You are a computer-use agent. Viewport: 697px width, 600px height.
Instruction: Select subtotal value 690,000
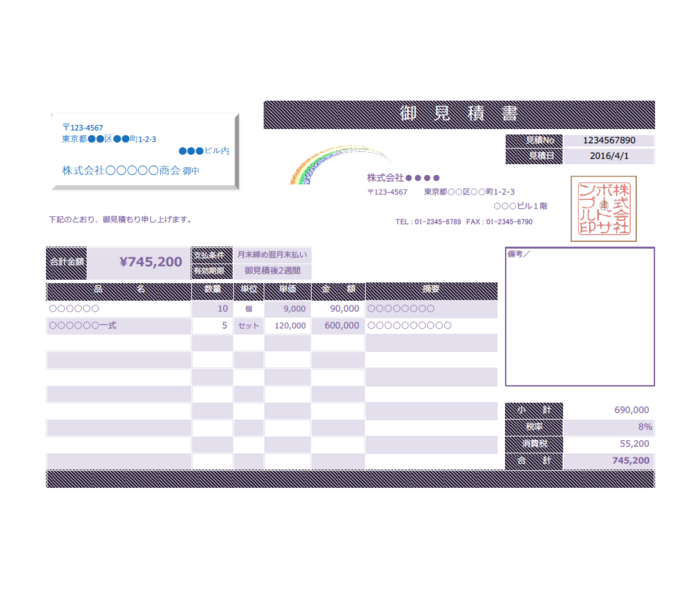click(x=632, y=410)
